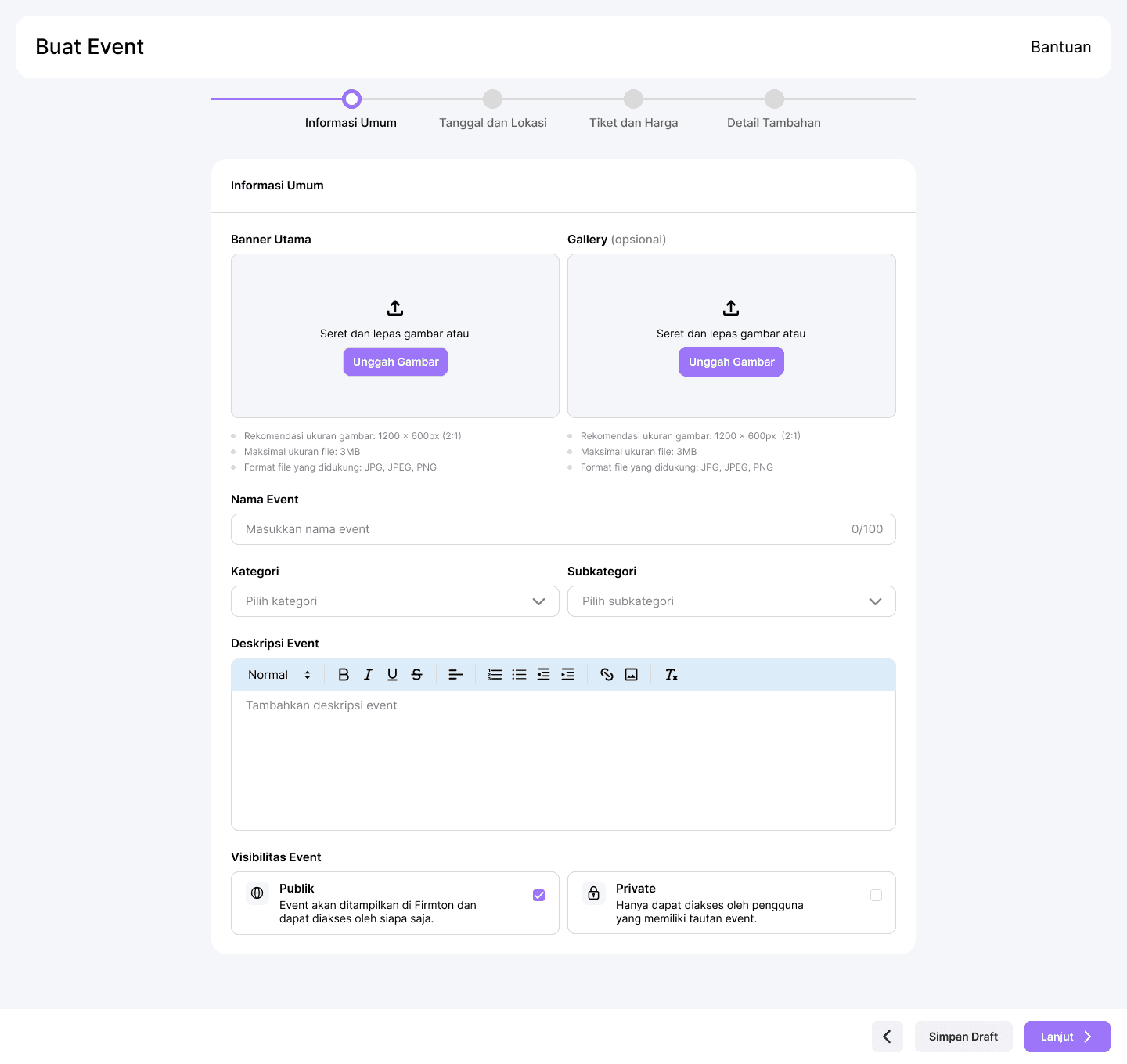This screenshot has height=1064, width=1127.
Task: Insert a hyperlink in description
Action: 607,675
